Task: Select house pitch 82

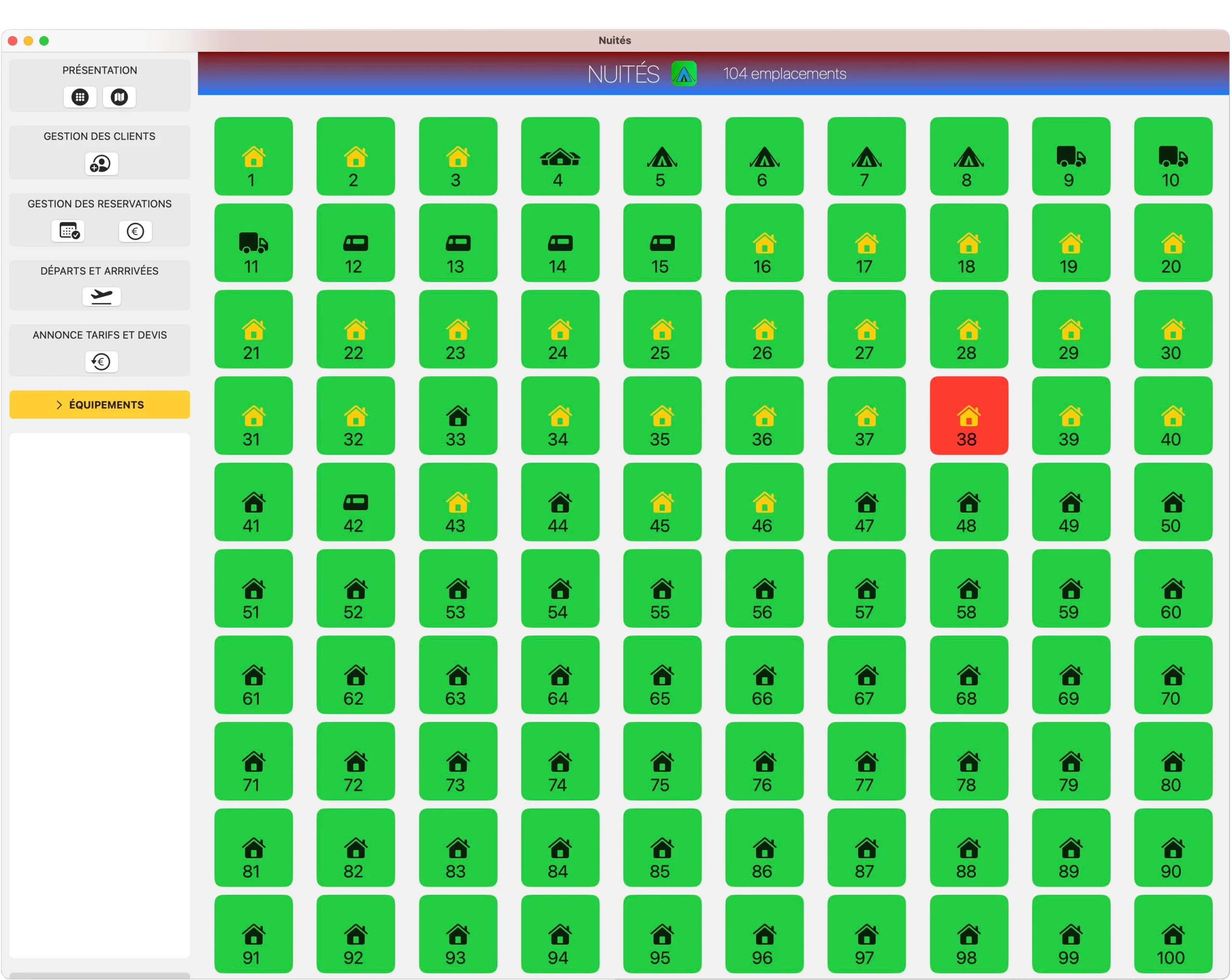Action: coord(356,848)
